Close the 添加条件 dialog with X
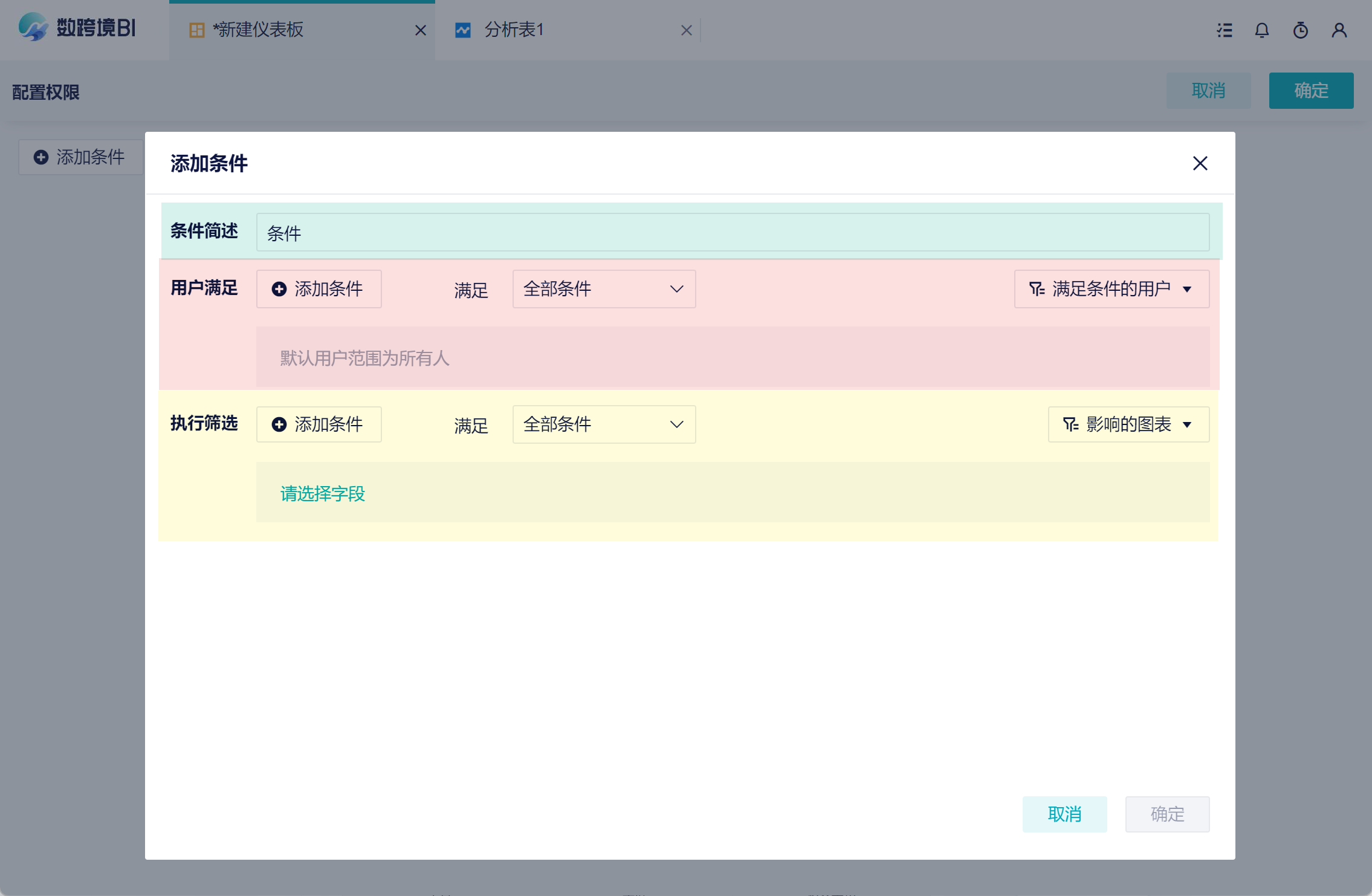Image resolution: width=1372 pixels, height=896 pixels. click(x=1200, y=163)
